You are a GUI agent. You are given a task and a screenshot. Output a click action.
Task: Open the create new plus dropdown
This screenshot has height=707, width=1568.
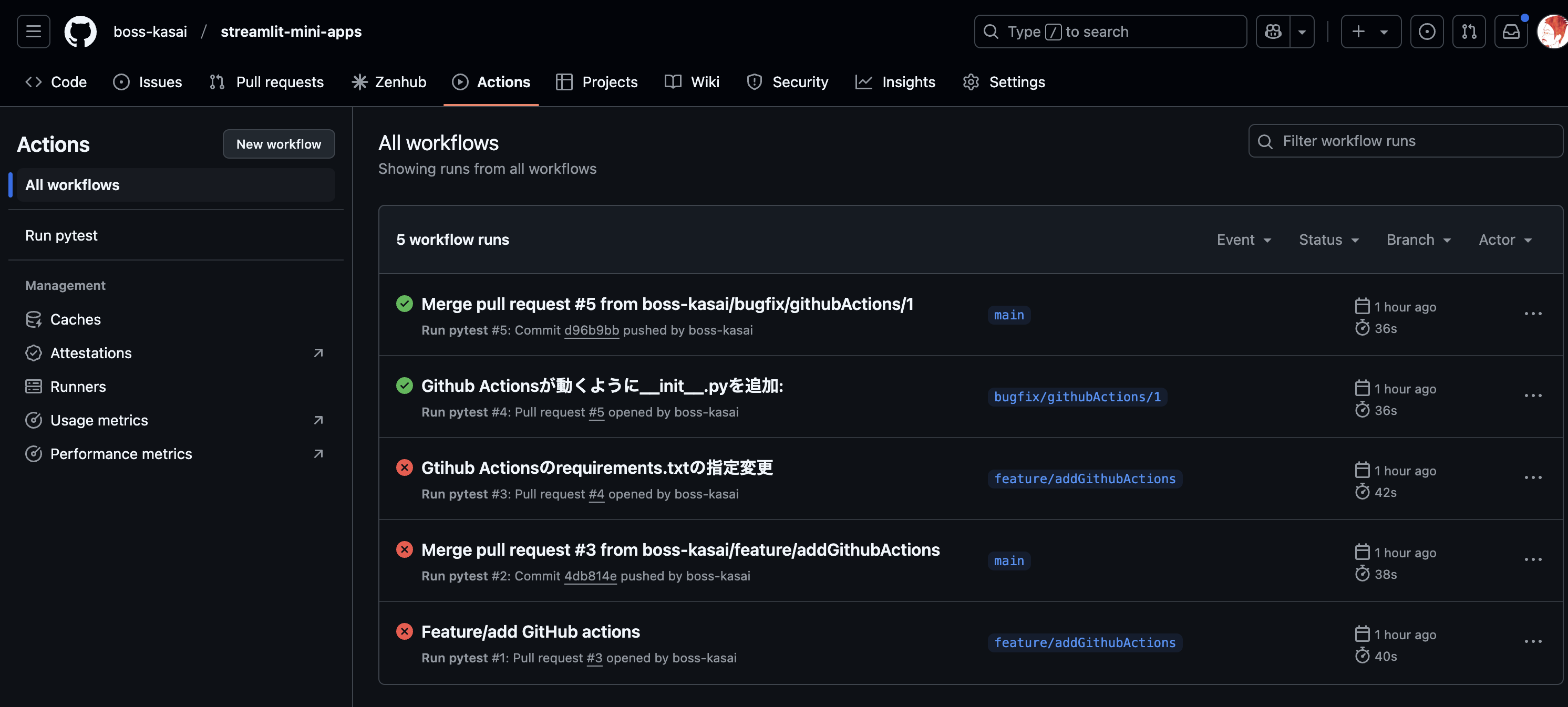(1370, 31)
